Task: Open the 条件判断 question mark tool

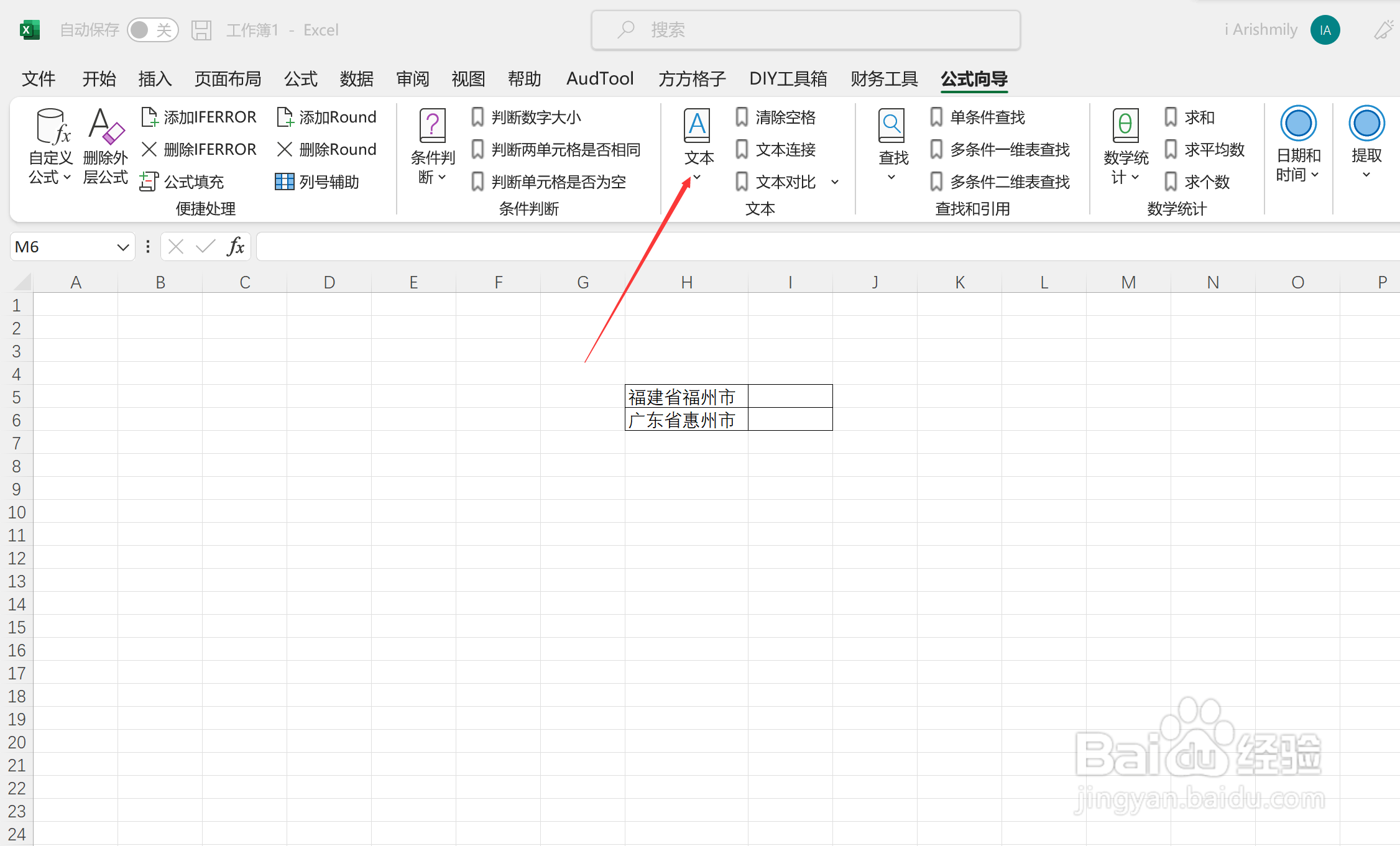Action: (x=433, y=147)
